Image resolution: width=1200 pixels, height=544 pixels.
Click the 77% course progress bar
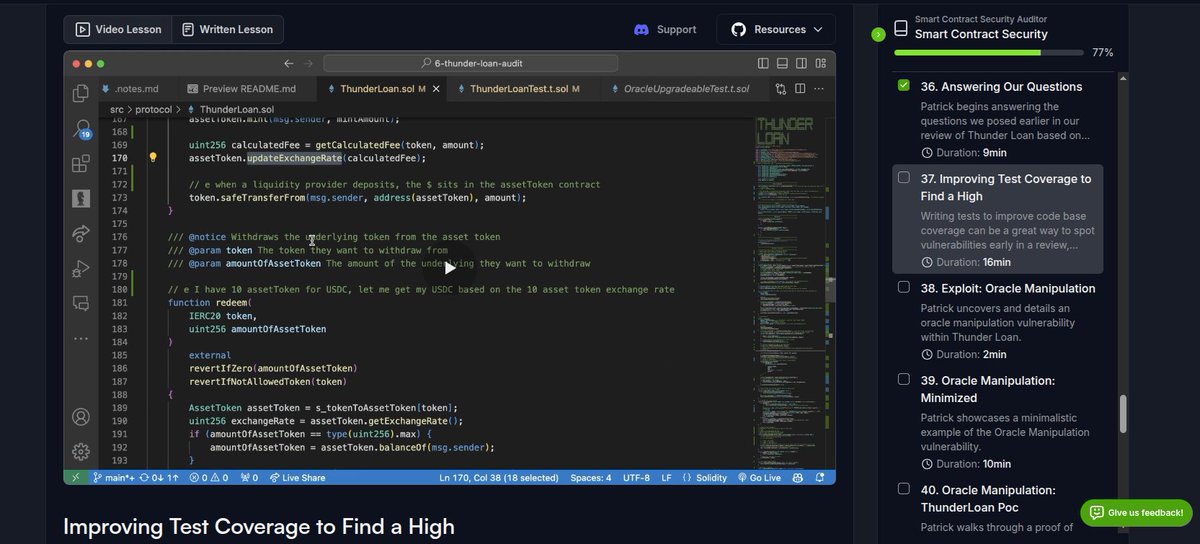[x=988, y=52]
